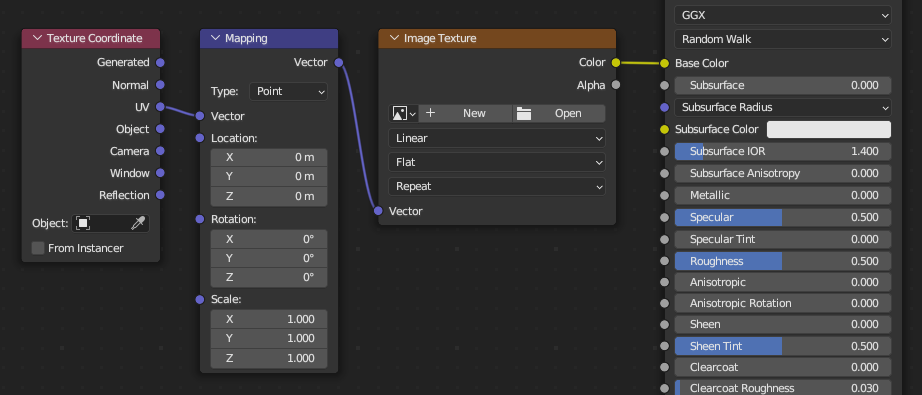Click the Scale input socket
The width and height of the screenshot is (922, 395).
pos(200,300)
